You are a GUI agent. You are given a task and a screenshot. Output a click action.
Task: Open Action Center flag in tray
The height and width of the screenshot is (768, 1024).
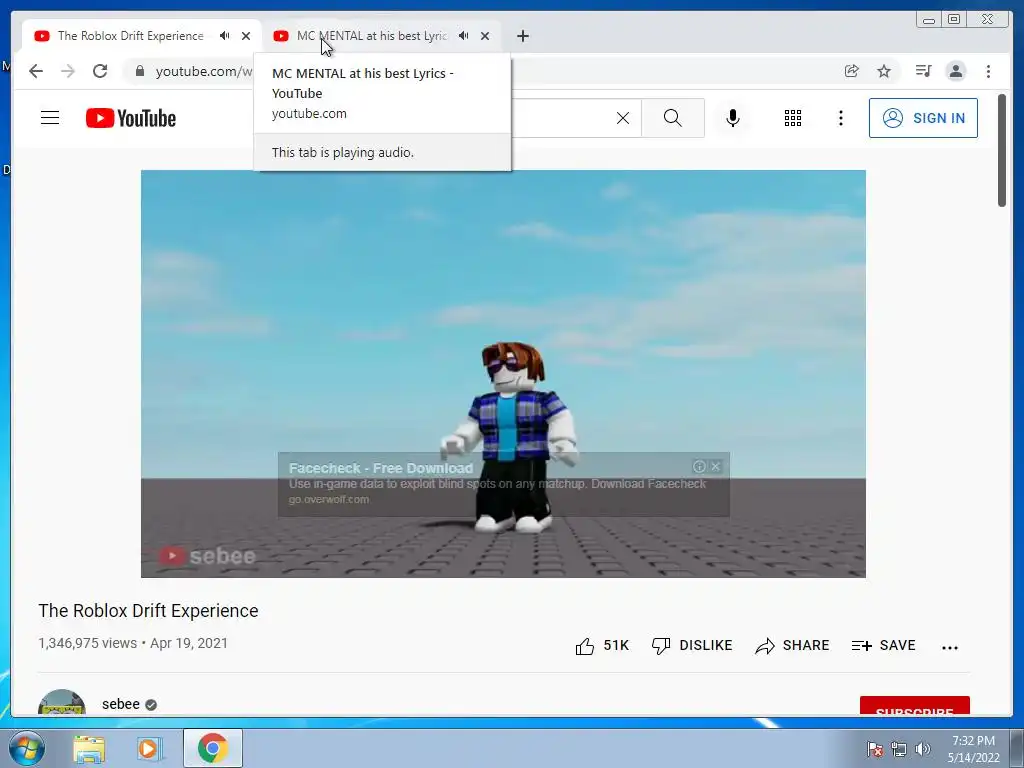tap(874, 749)
